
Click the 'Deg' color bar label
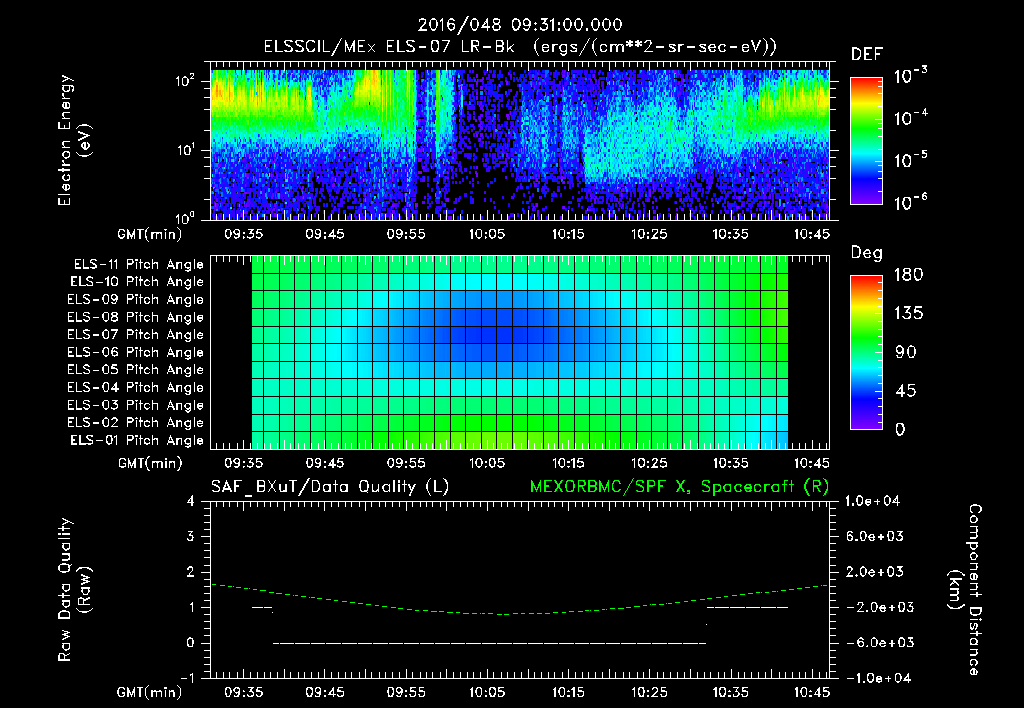click(x=867, y=253)
